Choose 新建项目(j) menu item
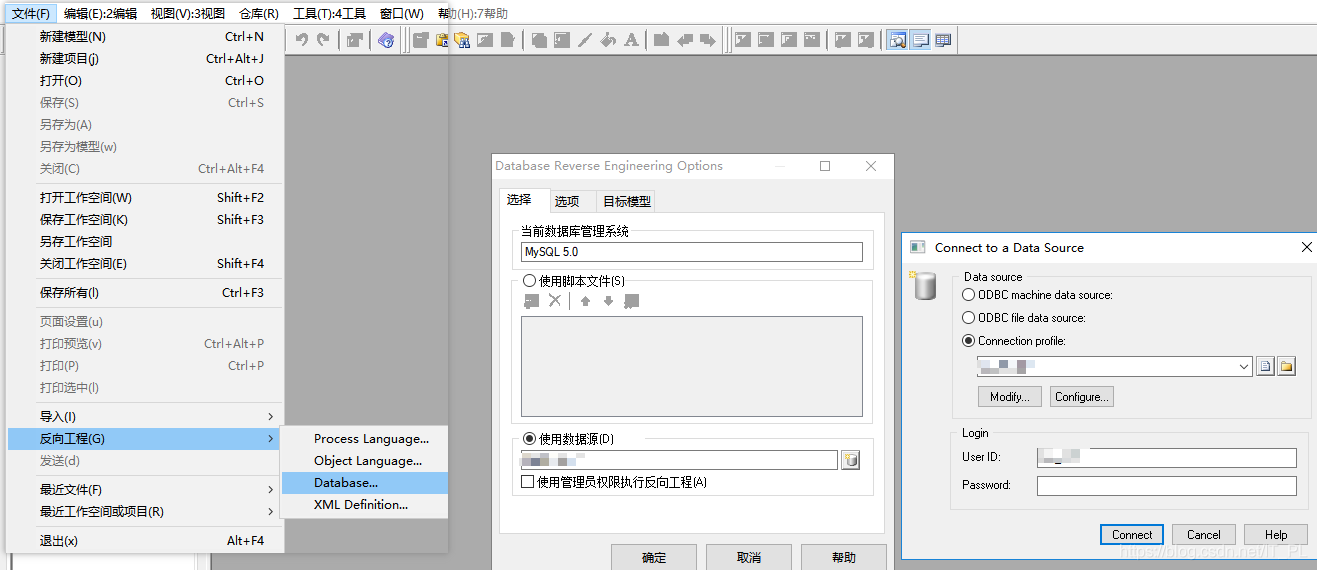 point(146,58)
